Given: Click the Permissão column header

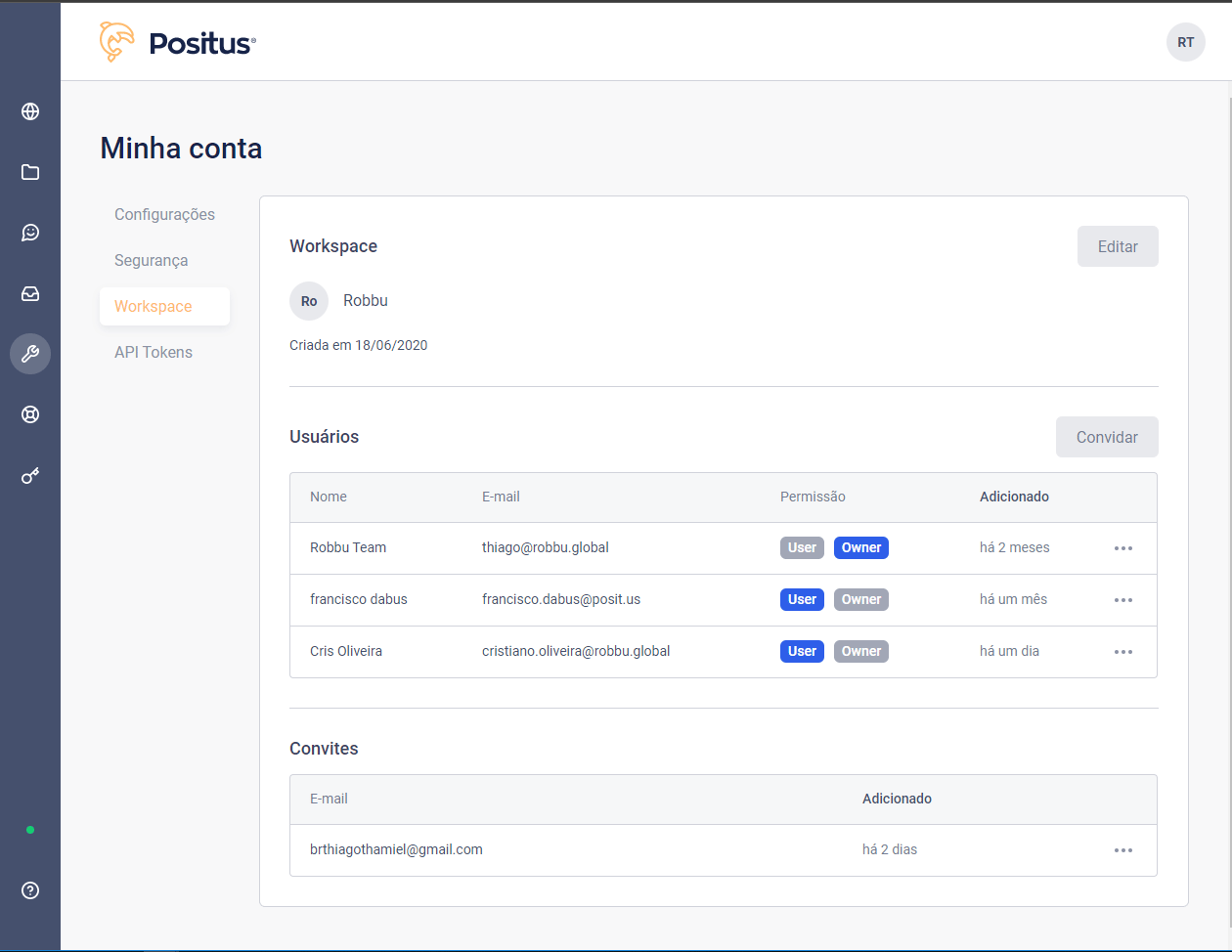Looking at the screenshot, I should 813,497.
